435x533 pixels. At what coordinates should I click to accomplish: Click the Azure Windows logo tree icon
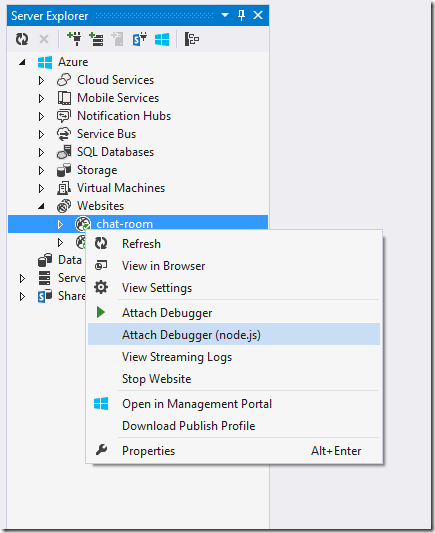click(45, 62)
